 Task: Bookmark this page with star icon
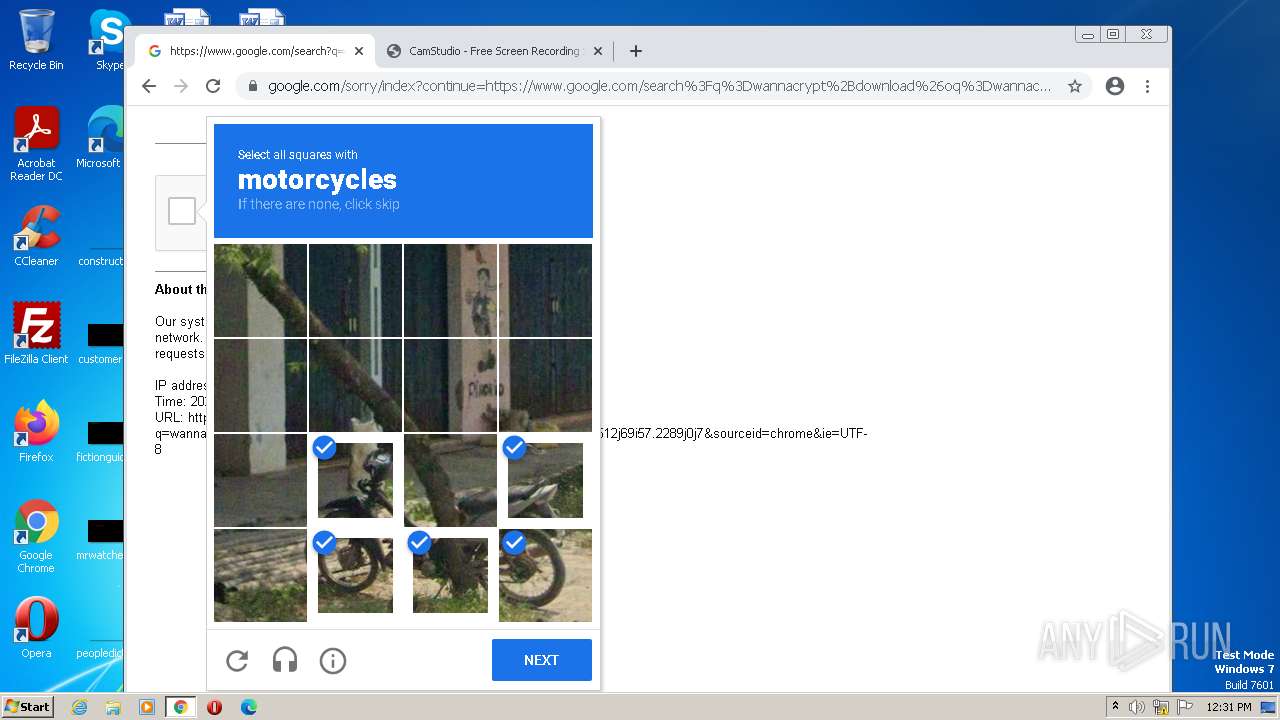1075,86
